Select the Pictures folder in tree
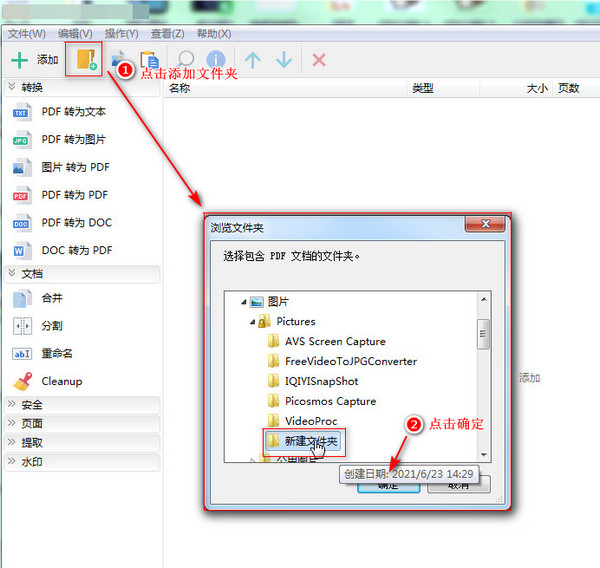This screenshot has height=568, width=600. pyautogui.click(x=287, y=322)
